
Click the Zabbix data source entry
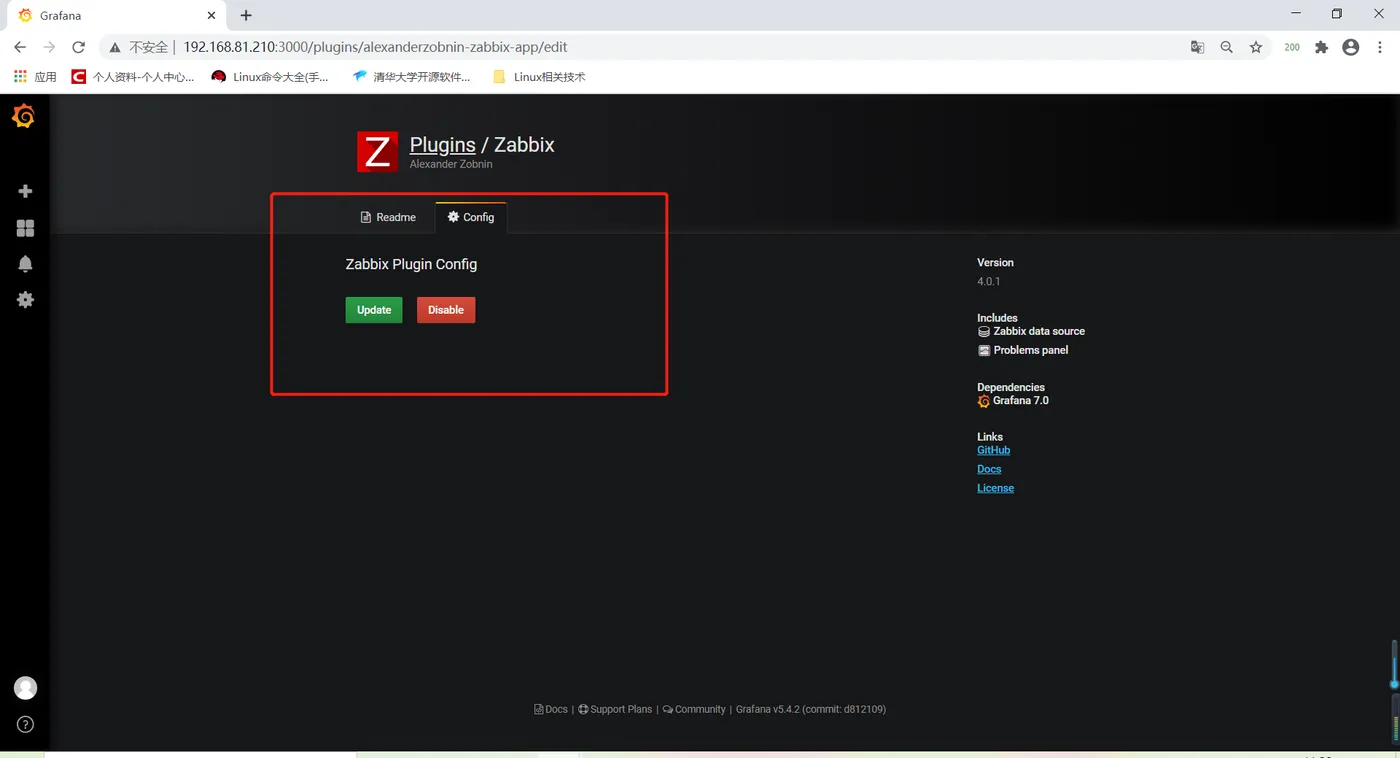tap(1031, 331)
